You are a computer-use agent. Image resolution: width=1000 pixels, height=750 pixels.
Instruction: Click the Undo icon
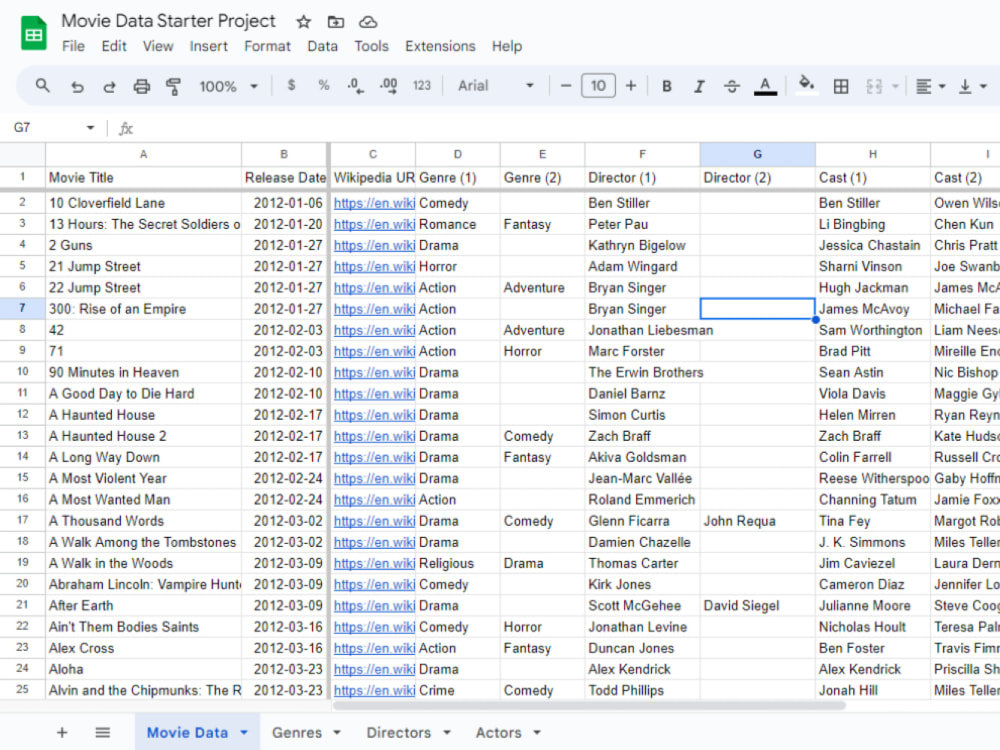pyautogui.click(x=77, y=86)
